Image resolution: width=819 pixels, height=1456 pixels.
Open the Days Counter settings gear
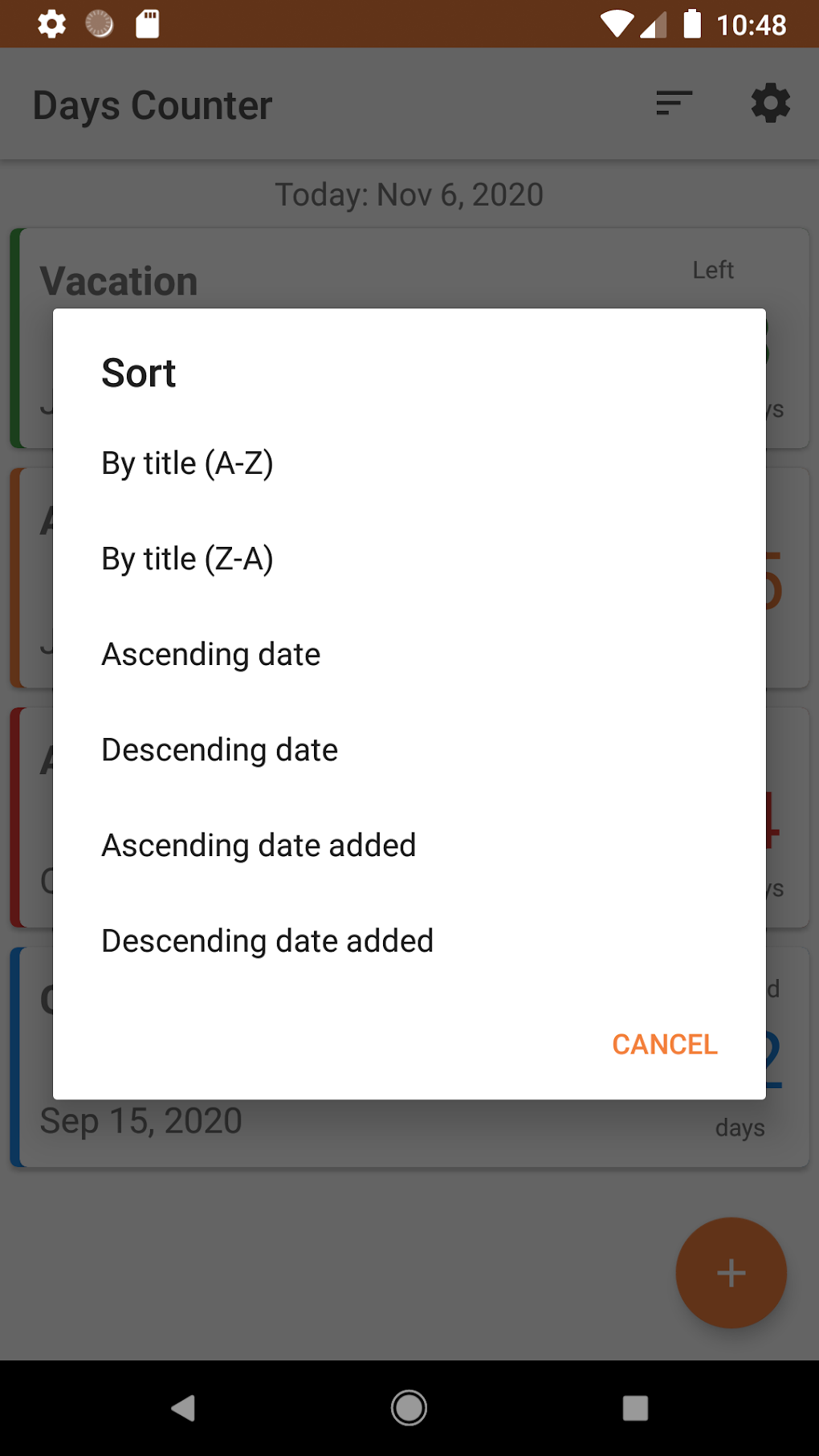(x=769, y=103)
